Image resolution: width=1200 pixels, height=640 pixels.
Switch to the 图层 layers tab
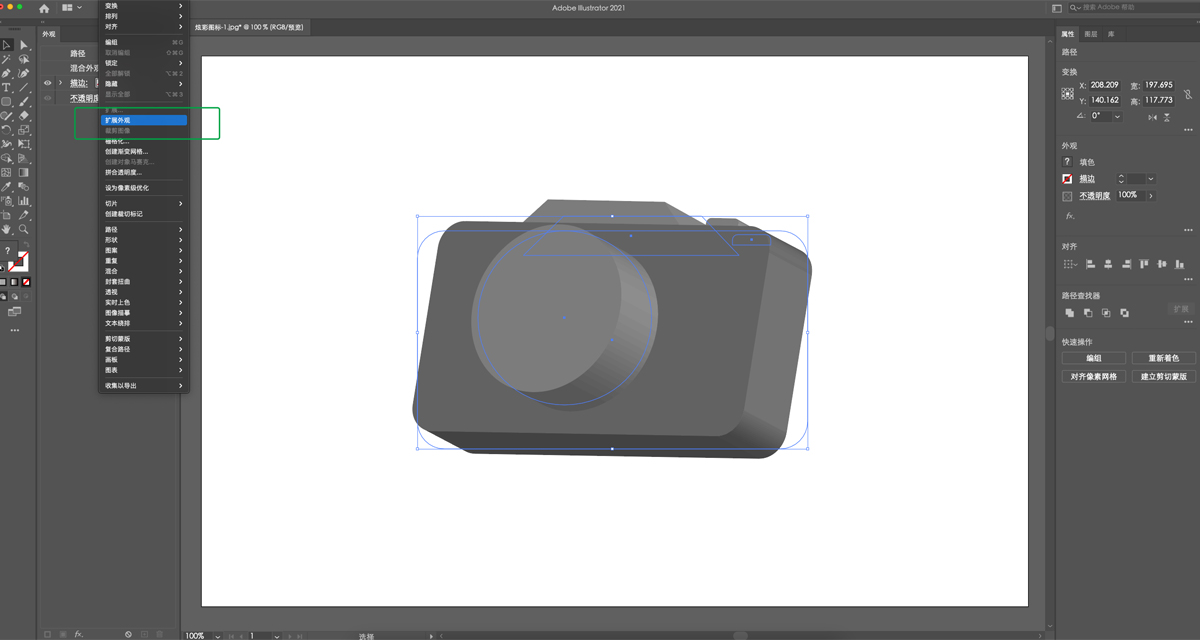[x=1091, y=34]
